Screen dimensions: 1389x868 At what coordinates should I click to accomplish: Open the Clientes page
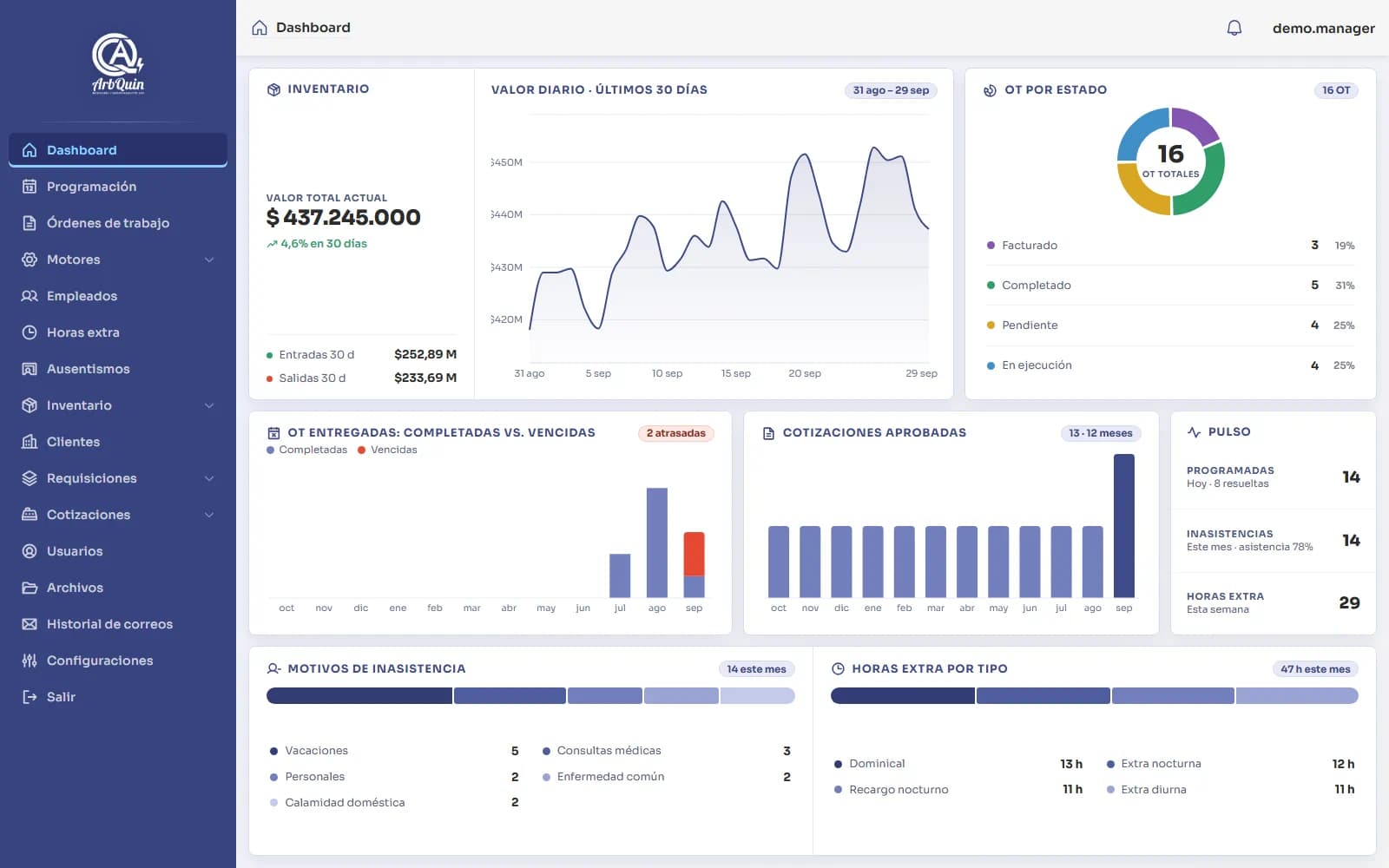tap(118, 442)
